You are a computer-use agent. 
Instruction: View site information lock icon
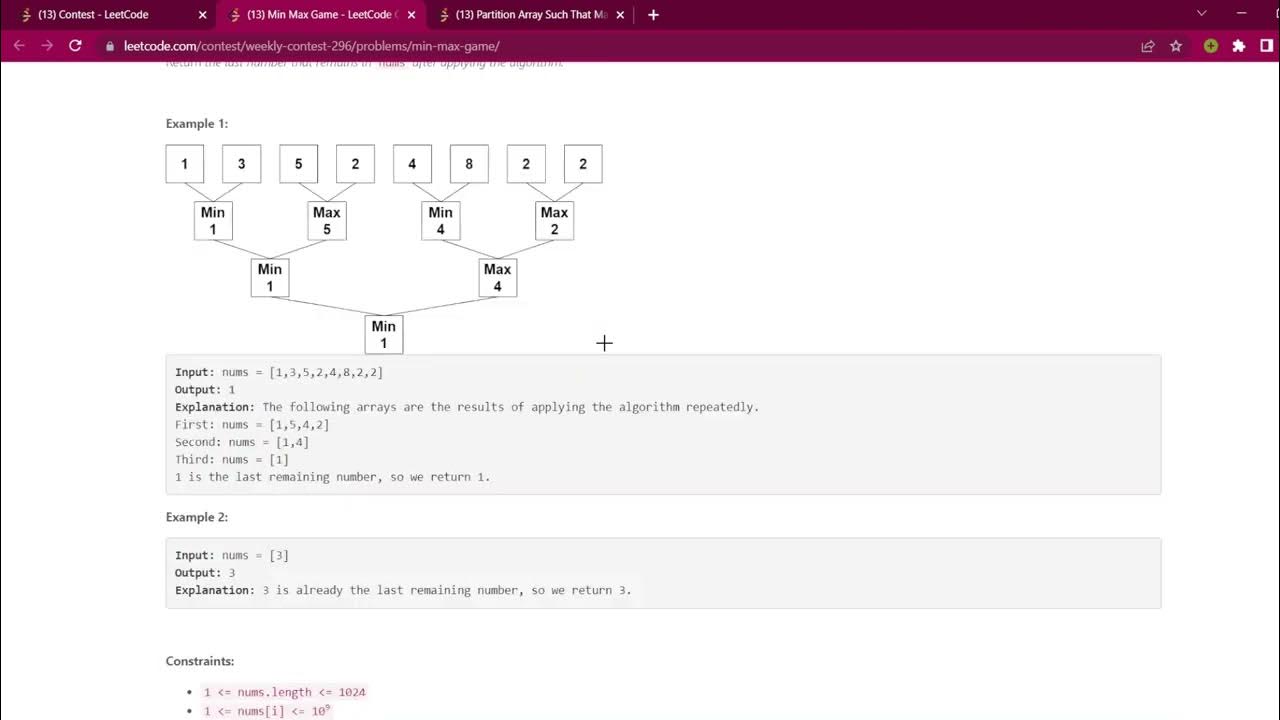pyautogui.click(x=110, y=46)
